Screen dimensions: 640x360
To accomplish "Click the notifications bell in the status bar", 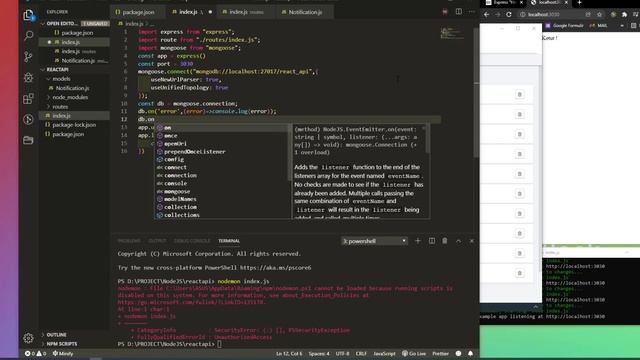I will click(470, 353).
